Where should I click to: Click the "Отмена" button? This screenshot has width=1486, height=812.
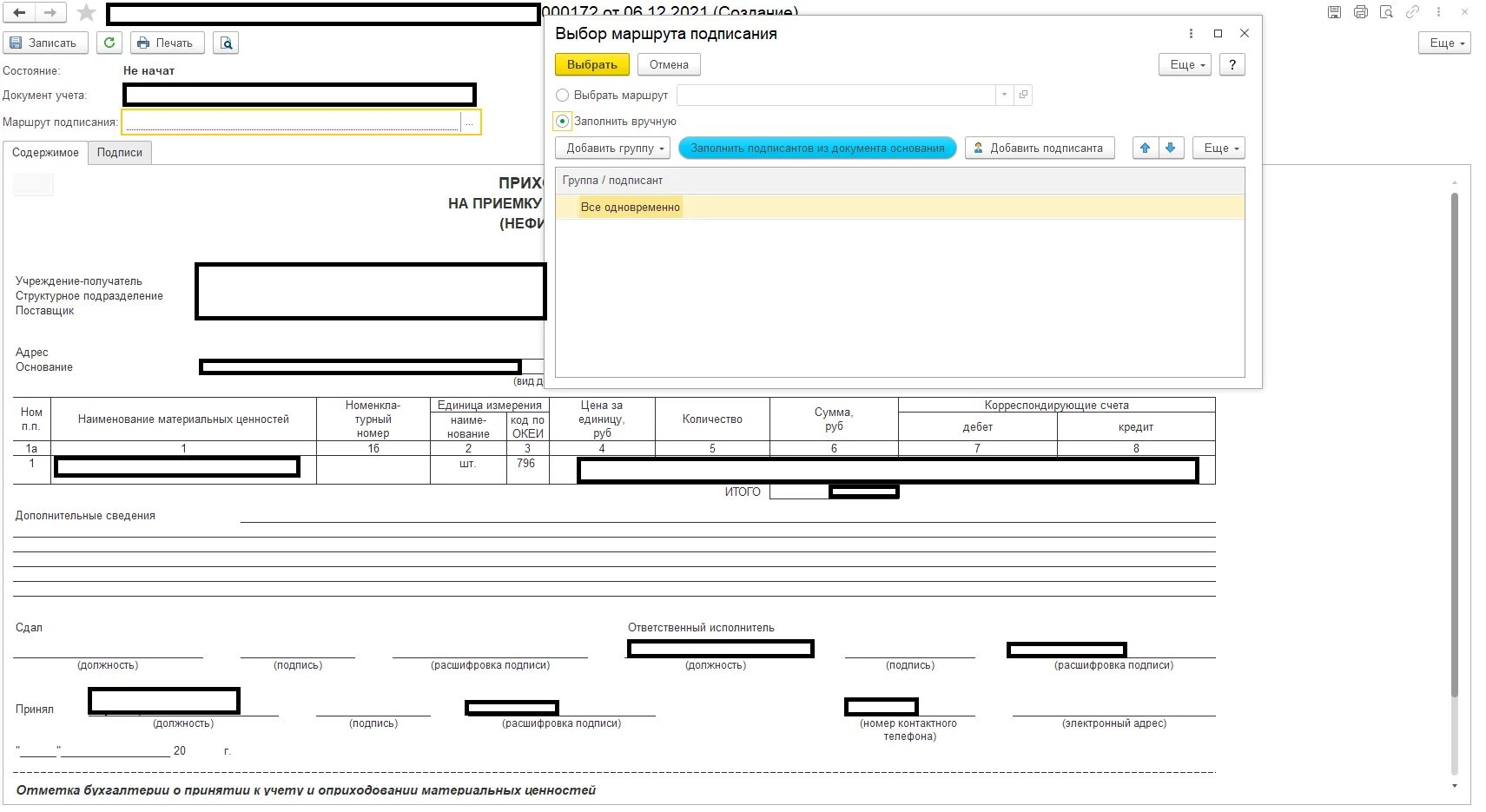tap(669, 65)
